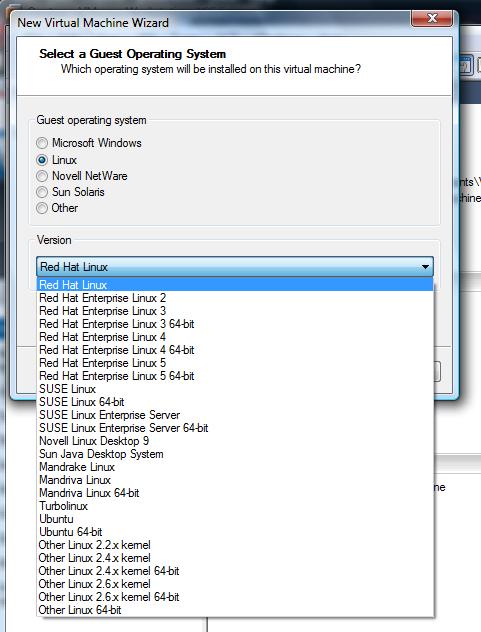Select the Sun Solaris option
The height and width of the screenshot is (632, 481).
(x=42, y=192)
